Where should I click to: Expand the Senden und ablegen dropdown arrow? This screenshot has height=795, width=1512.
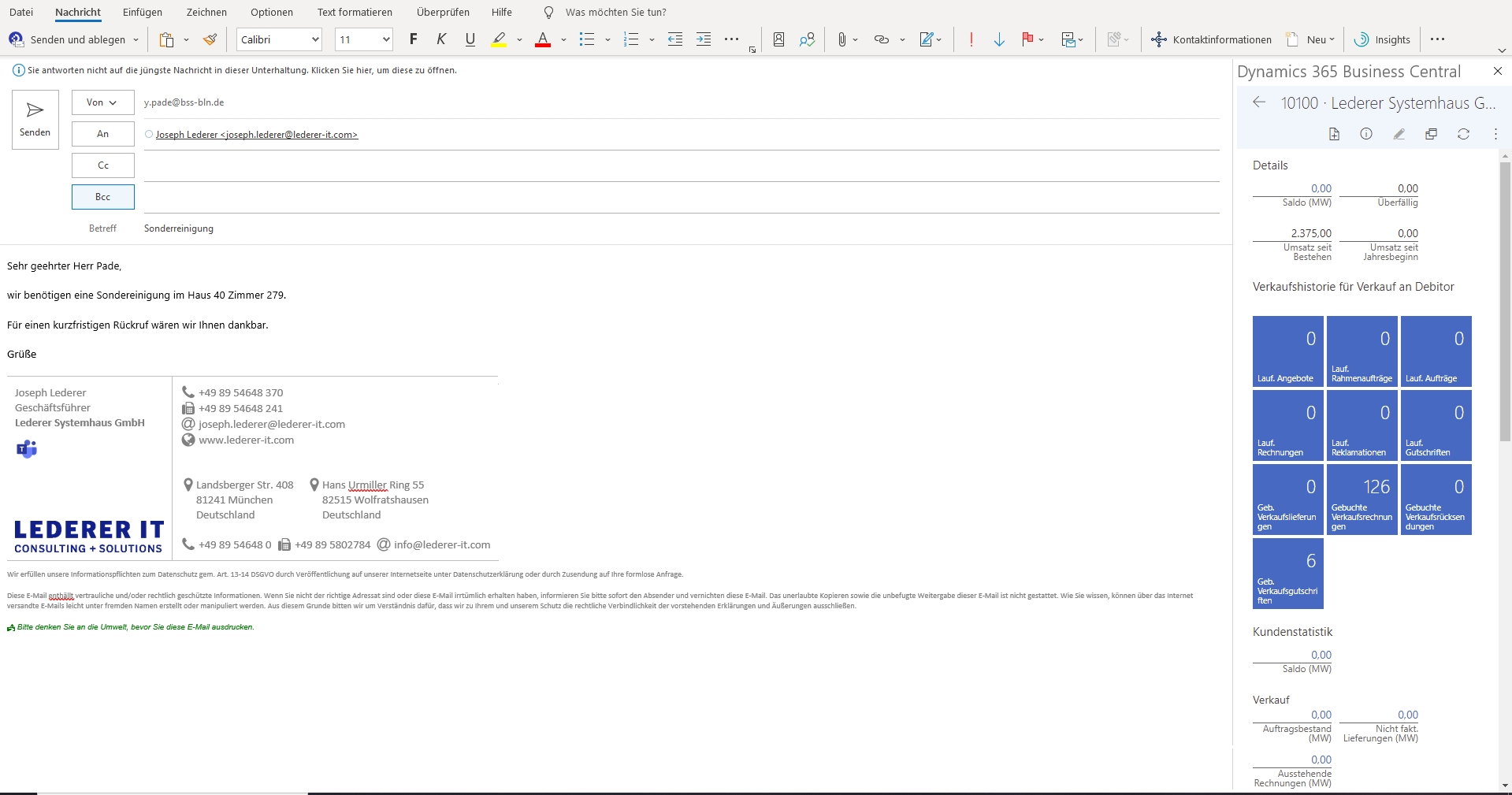pos(136,39)
